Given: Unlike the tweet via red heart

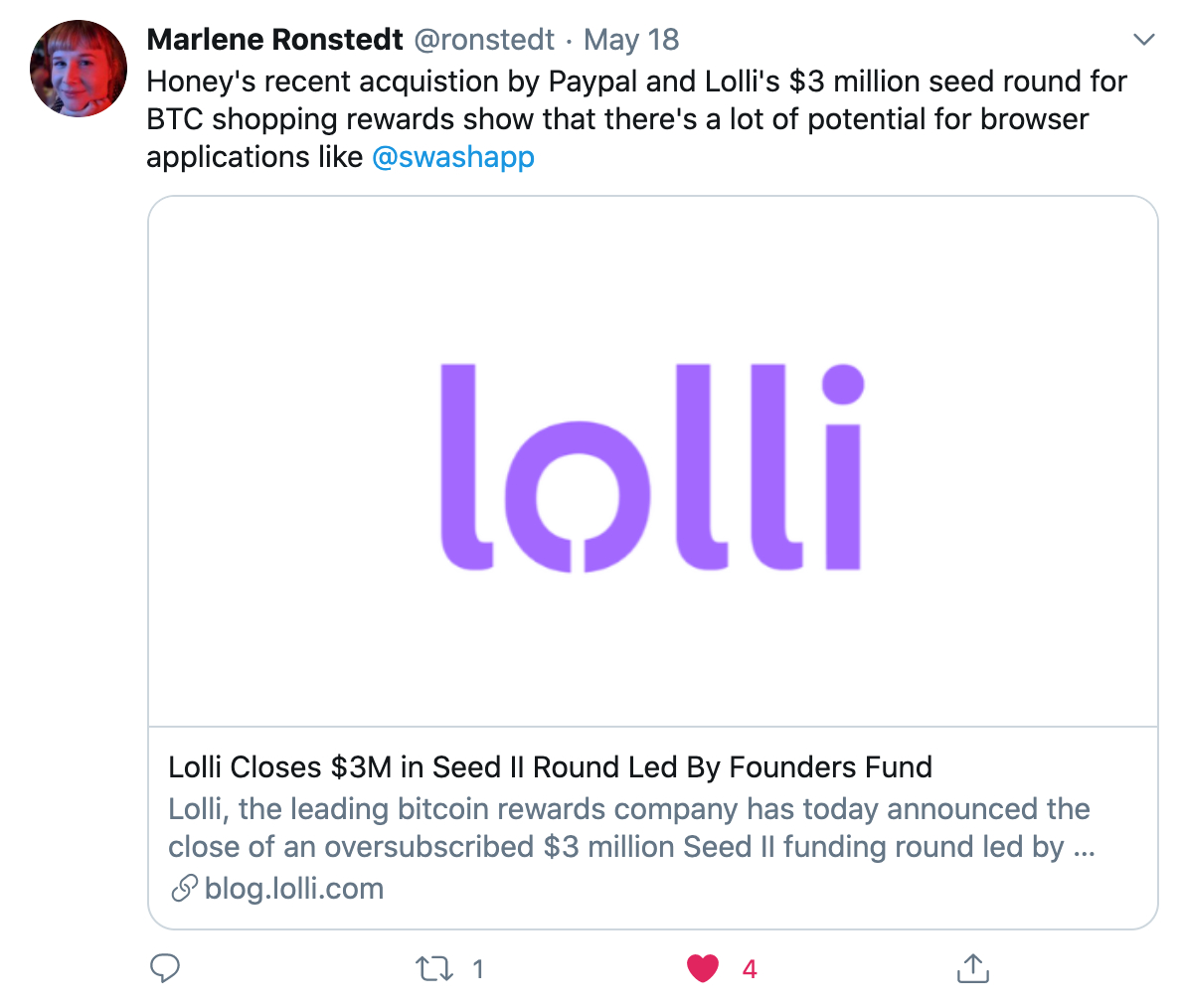Looking at the screenshot, I should pyautogui.click(x=703, y=968).
